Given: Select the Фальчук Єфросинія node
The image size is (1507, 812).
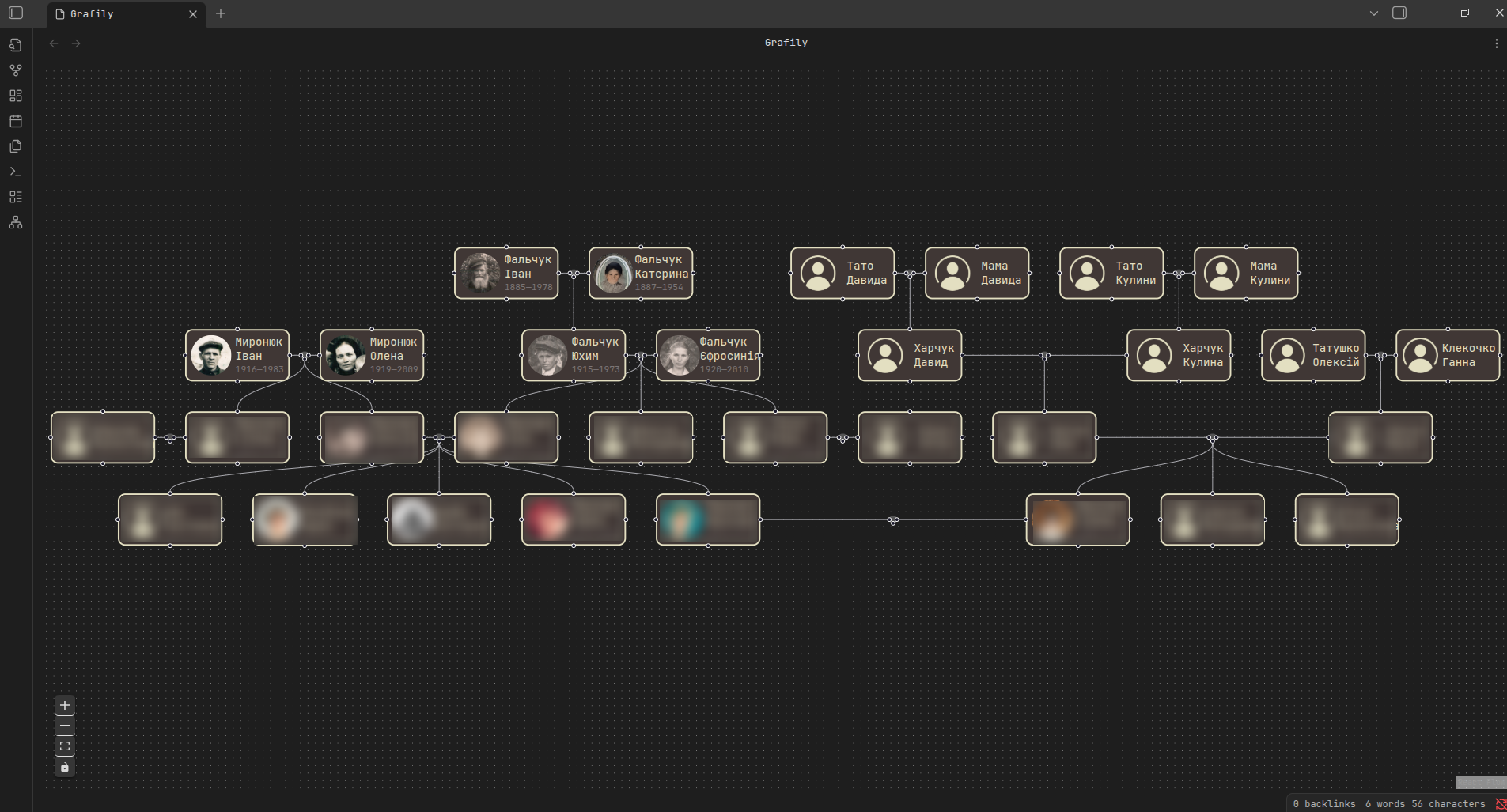Looking at the screenshot, I should (x=708, y=355).
